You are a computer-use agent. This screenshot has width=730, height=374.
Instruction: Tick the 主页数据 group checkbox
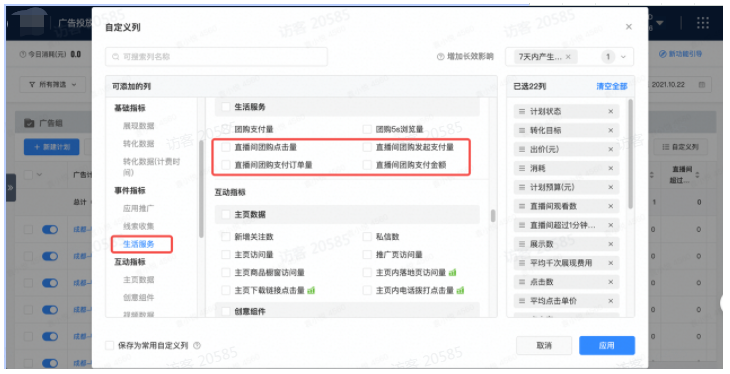click(226, 215)
